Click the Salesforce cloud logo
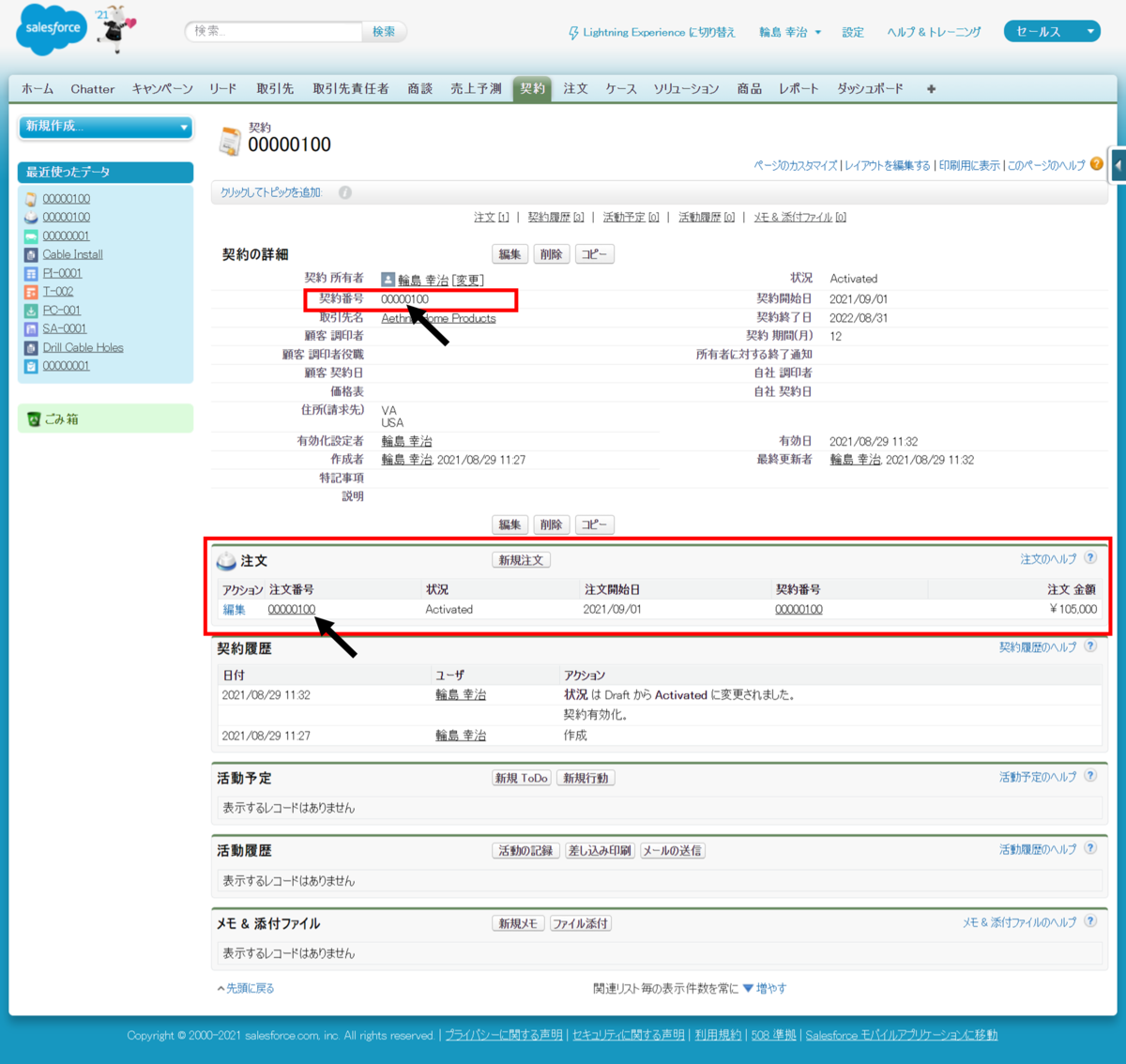1126x1064 pixels. click(x=52, y=28)
